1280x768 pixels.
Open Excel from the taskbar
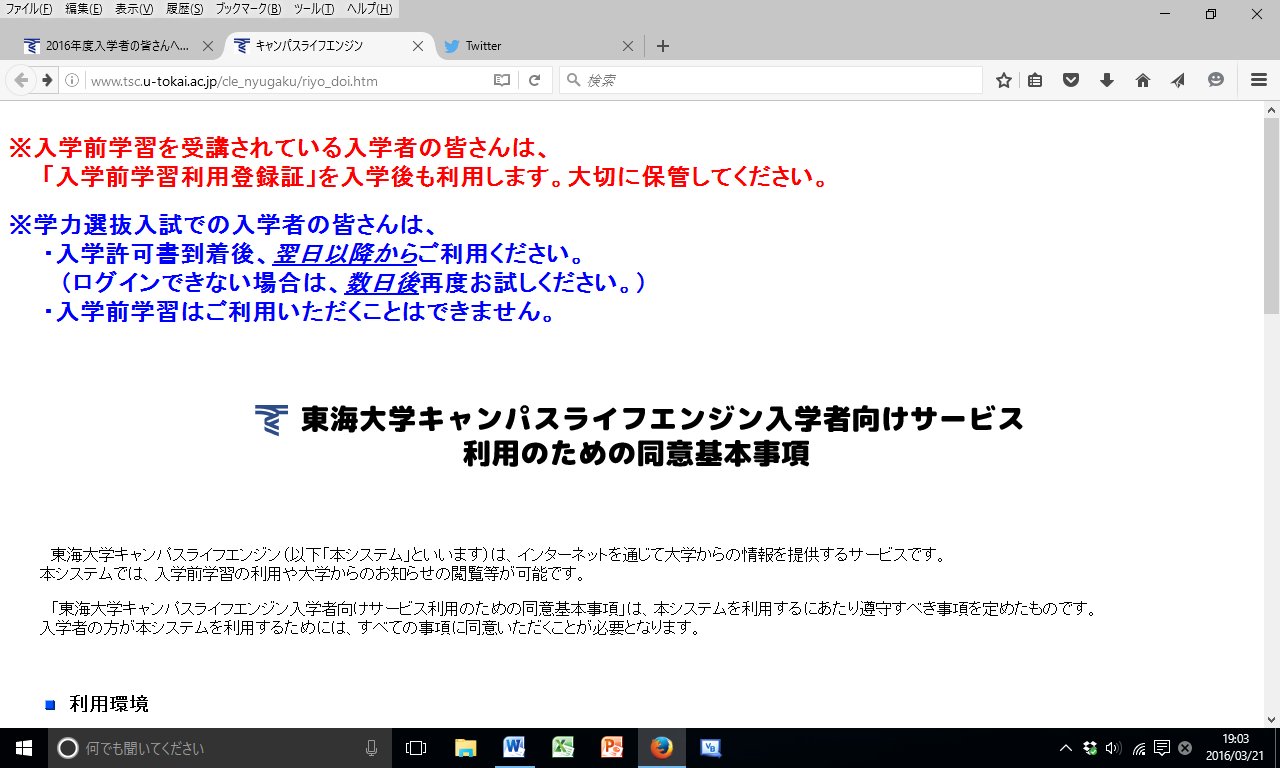563,748
